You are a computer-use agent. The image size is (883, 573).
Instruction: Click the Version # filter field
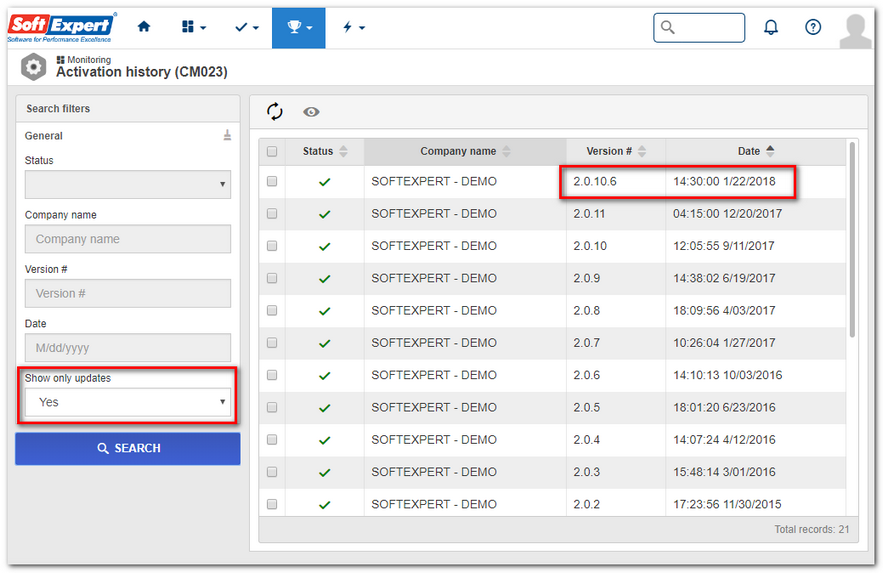click(128, 293)
